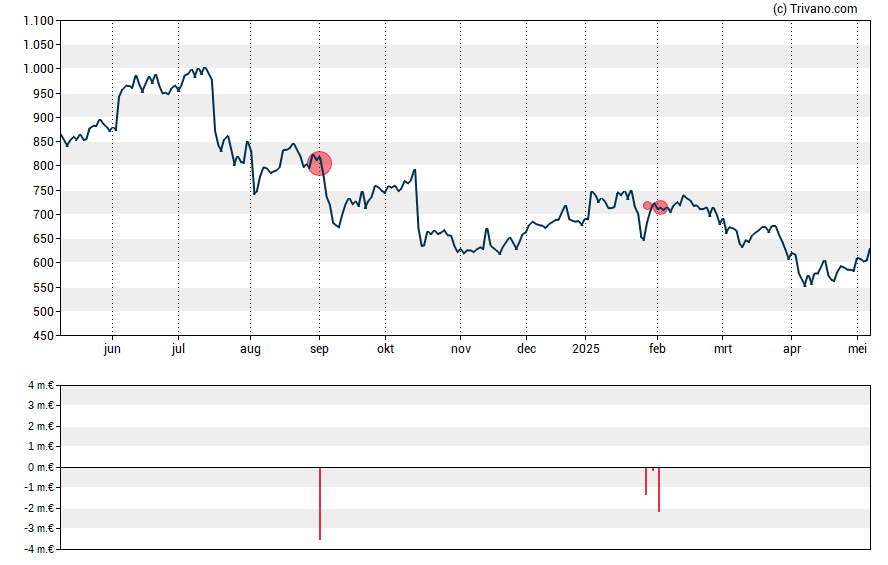Click the 'apr' axis label
The width and height of the screenshot is (888, 565).
[x=792, y=349]
